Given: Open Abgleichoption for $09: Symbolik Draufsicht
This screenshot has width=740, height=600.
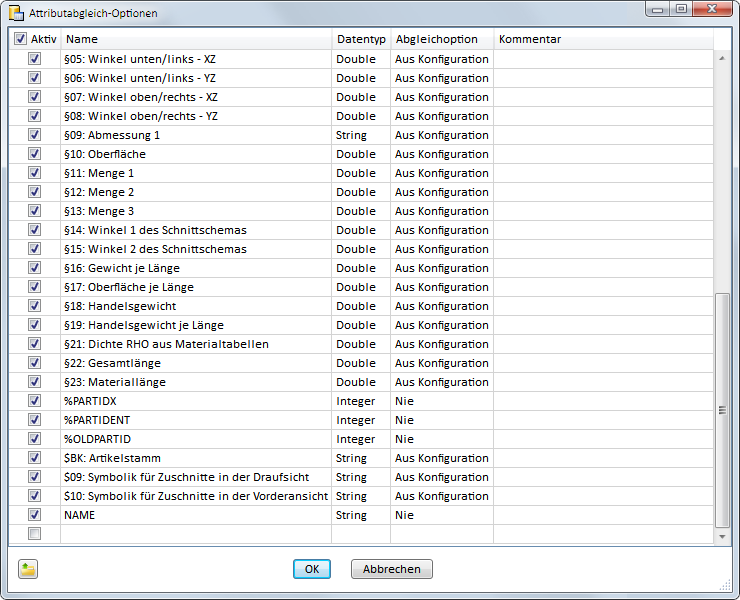Looking at the screenshot, I should pos(442,477).
